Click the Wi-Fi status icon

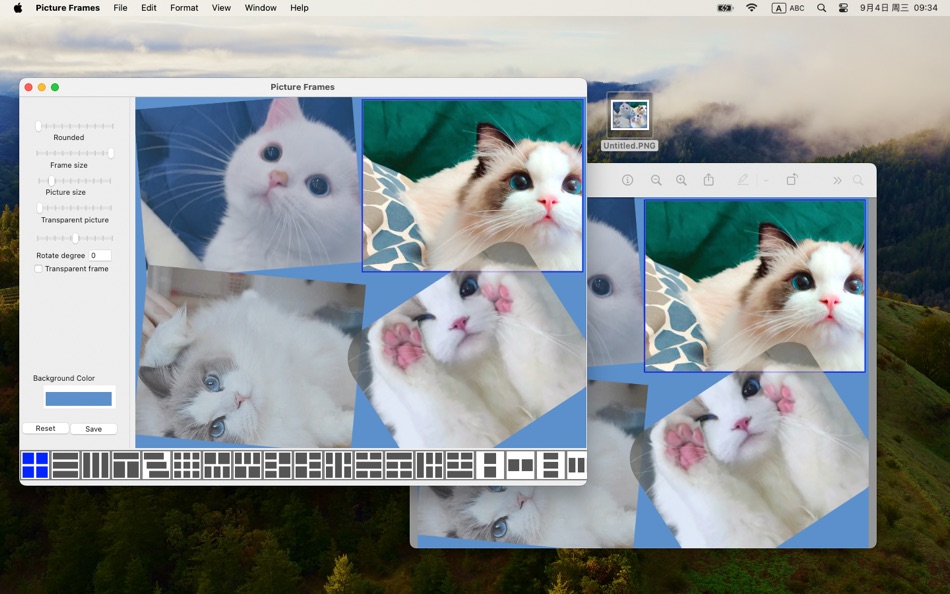point(750,8)
